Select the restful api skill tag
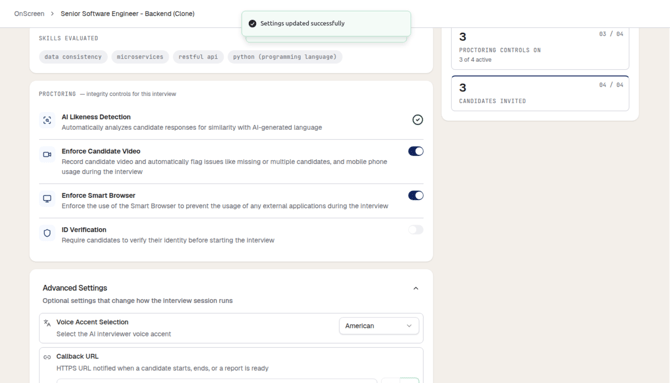 [x=198, y=57]
